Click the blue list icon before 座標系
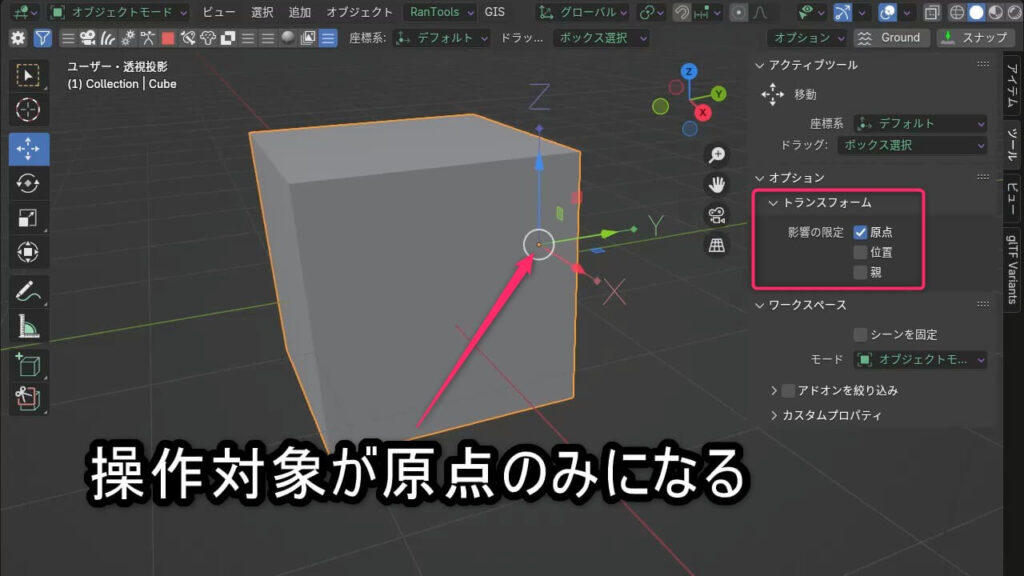 pos(328,38)
